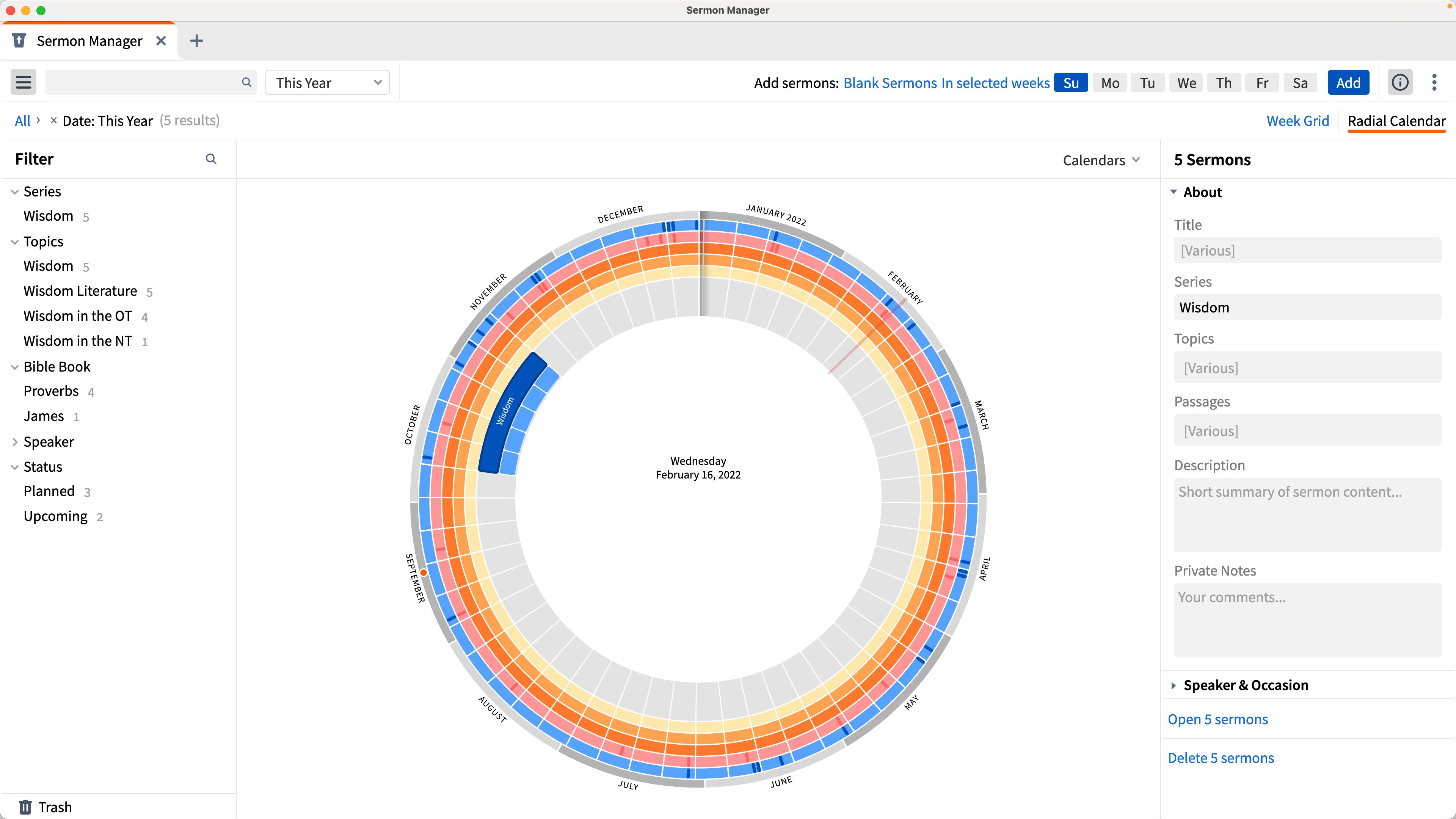Toggle Thursday (Th) day button

(x=1224, y=83)
